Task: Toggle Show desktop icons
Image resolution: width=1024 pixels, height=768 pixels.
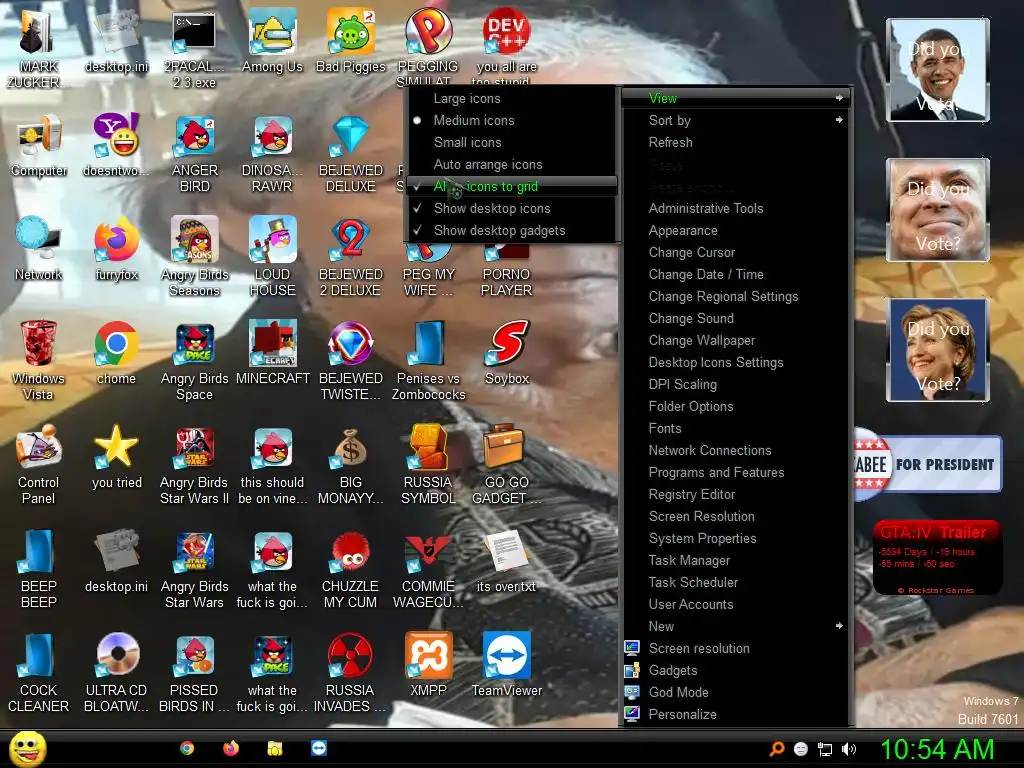Action: pyautogui.click(x=511, y=208)
